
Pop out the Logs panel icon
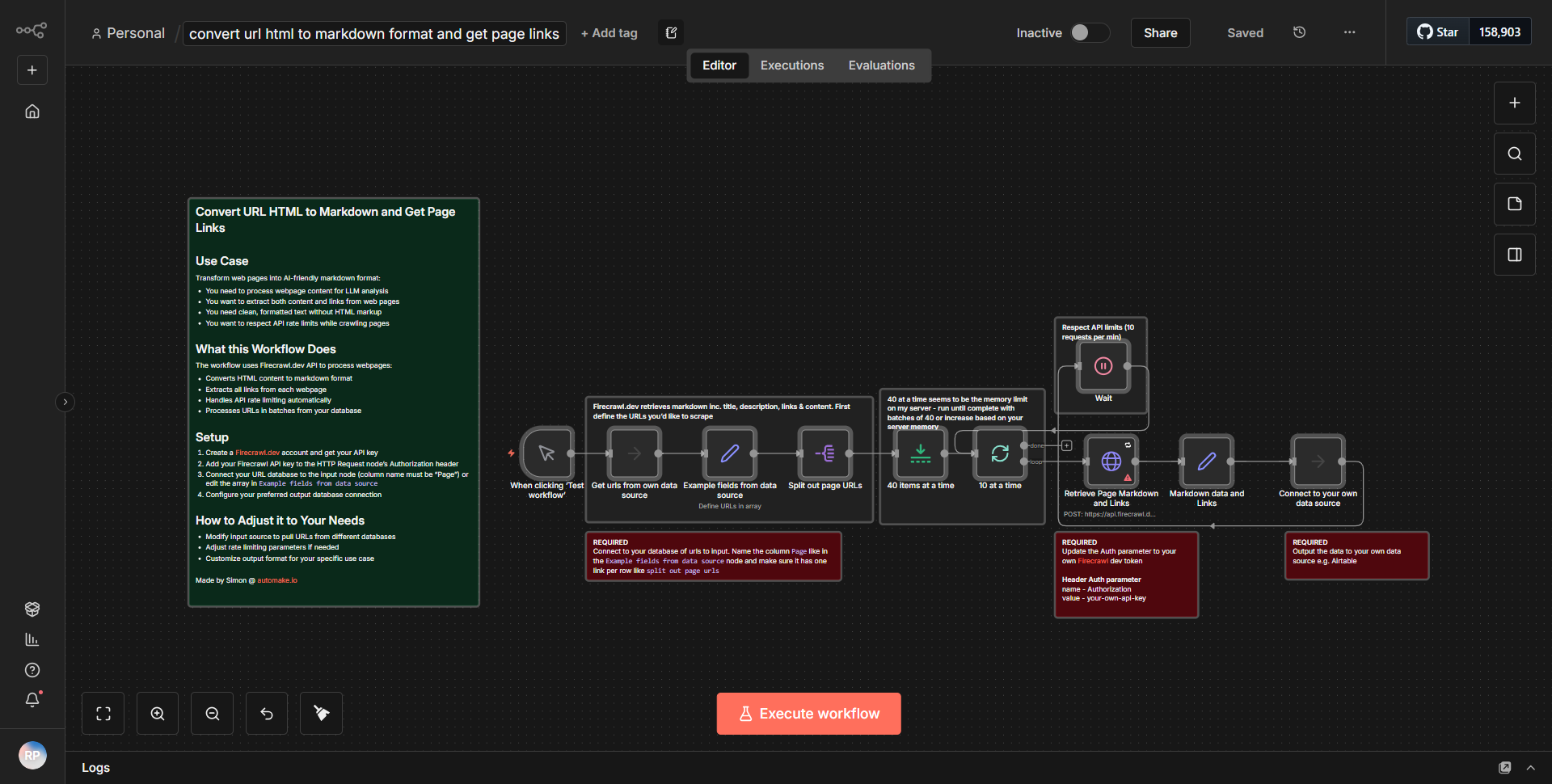(x=1504, y=767)
